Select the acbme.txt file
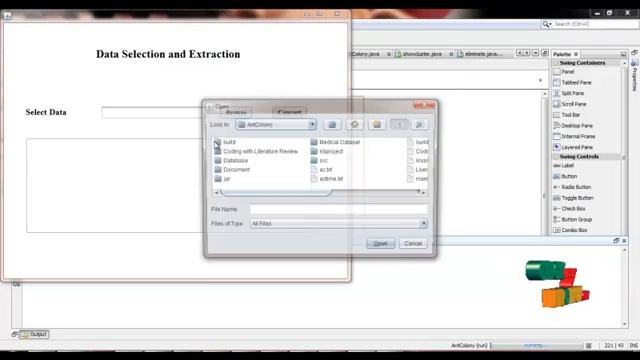The width and height of the screenshot is (640, 360). pos(327,179)
